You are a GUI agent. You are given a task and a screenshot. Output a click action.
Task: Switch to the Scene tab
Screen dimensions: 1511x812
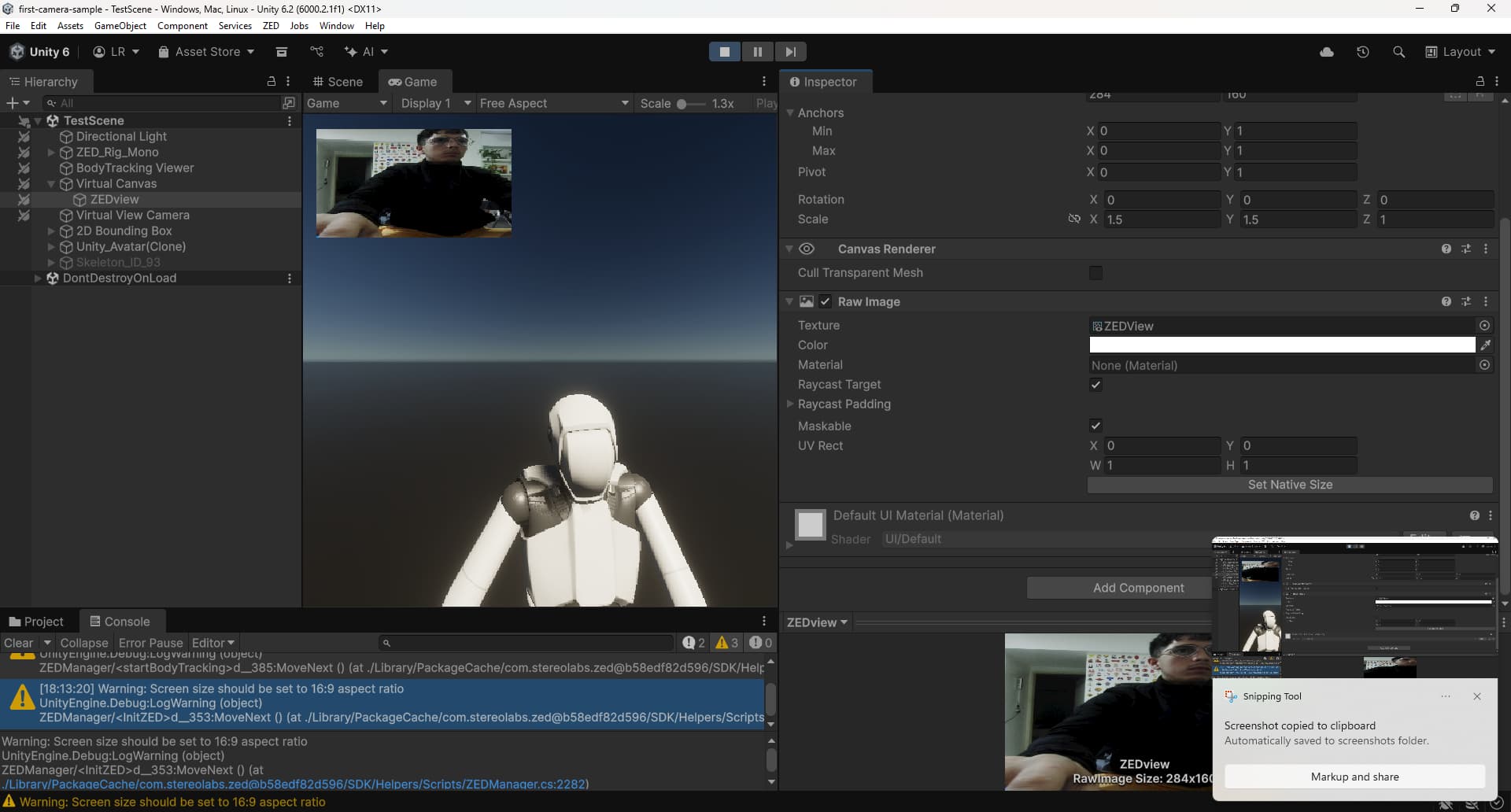[x=338, y=82]
